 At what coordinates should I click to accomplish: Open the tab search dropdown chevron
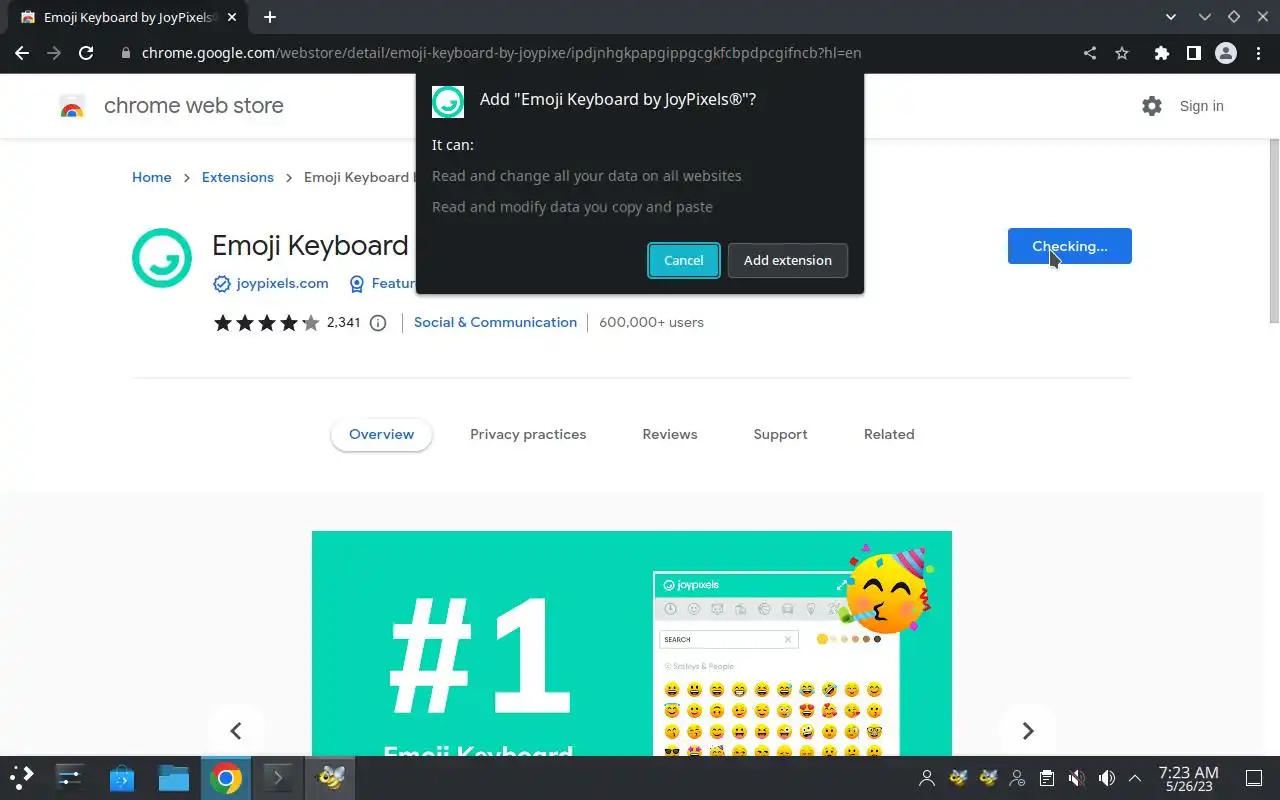coord(1171,17)
